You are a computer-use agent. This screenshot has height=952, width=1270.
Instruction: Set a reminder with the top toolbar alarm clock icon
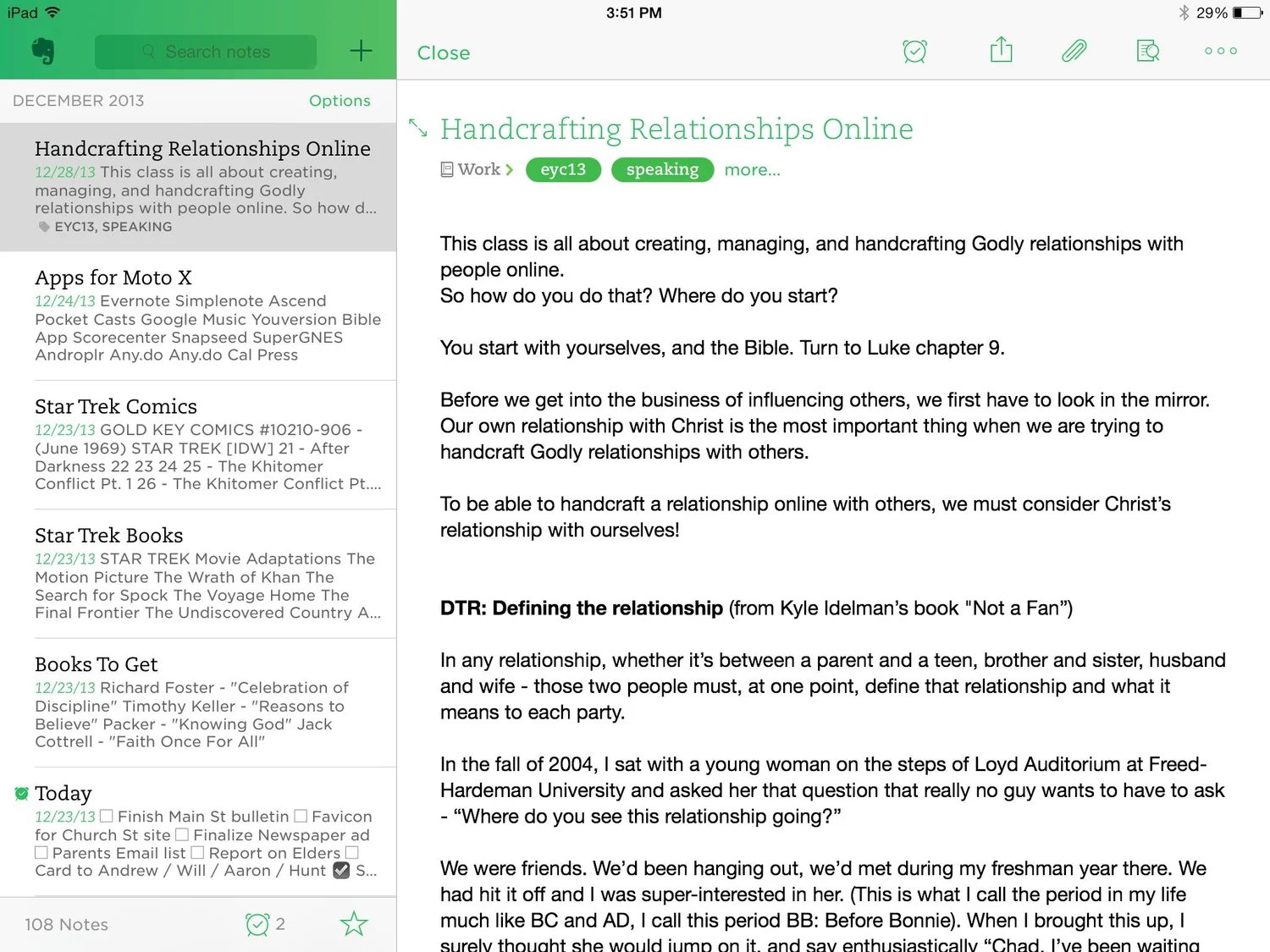click(914, 51)
